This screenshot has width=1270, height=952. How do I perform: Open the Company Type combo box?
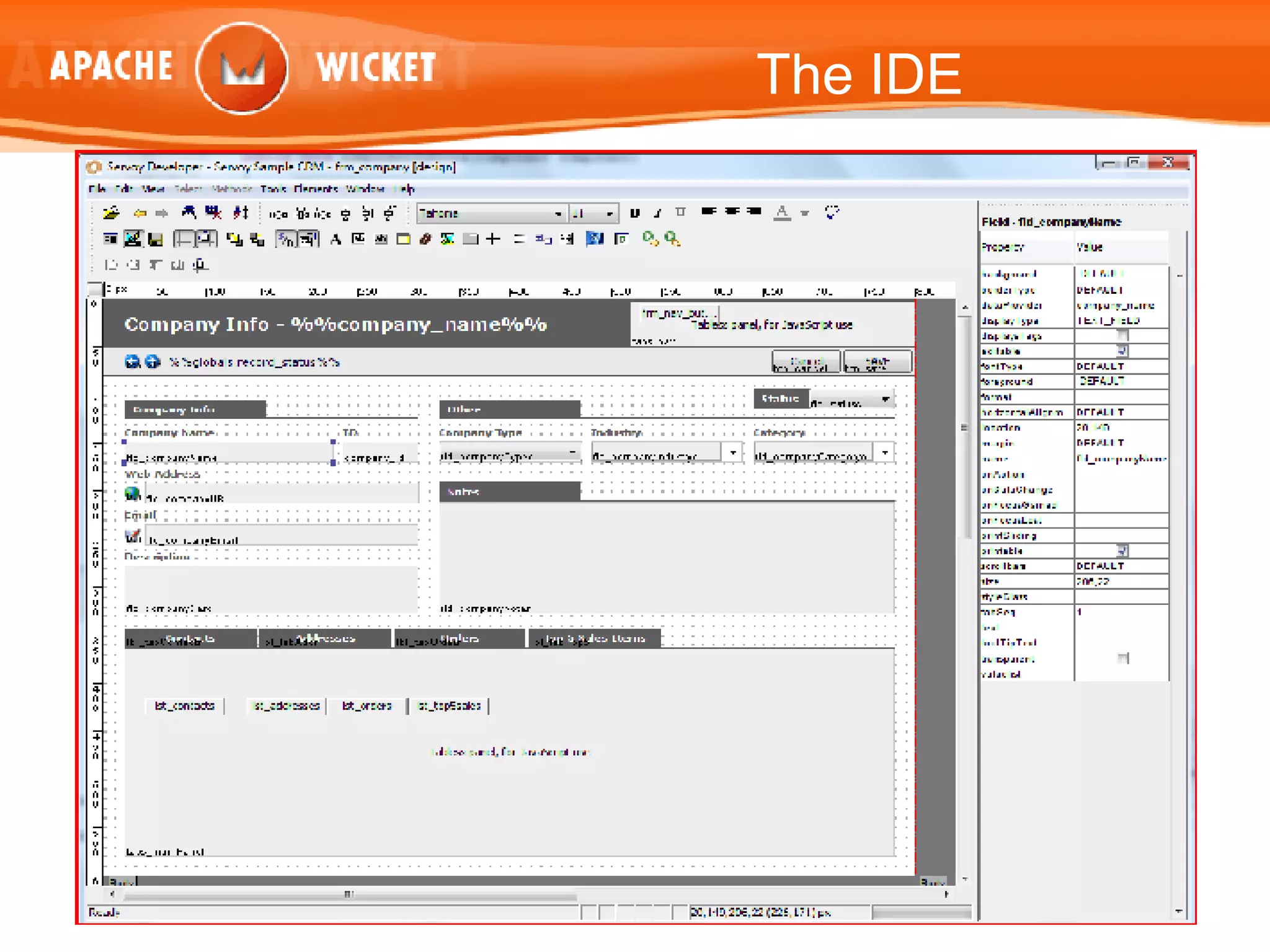[510, 454]
